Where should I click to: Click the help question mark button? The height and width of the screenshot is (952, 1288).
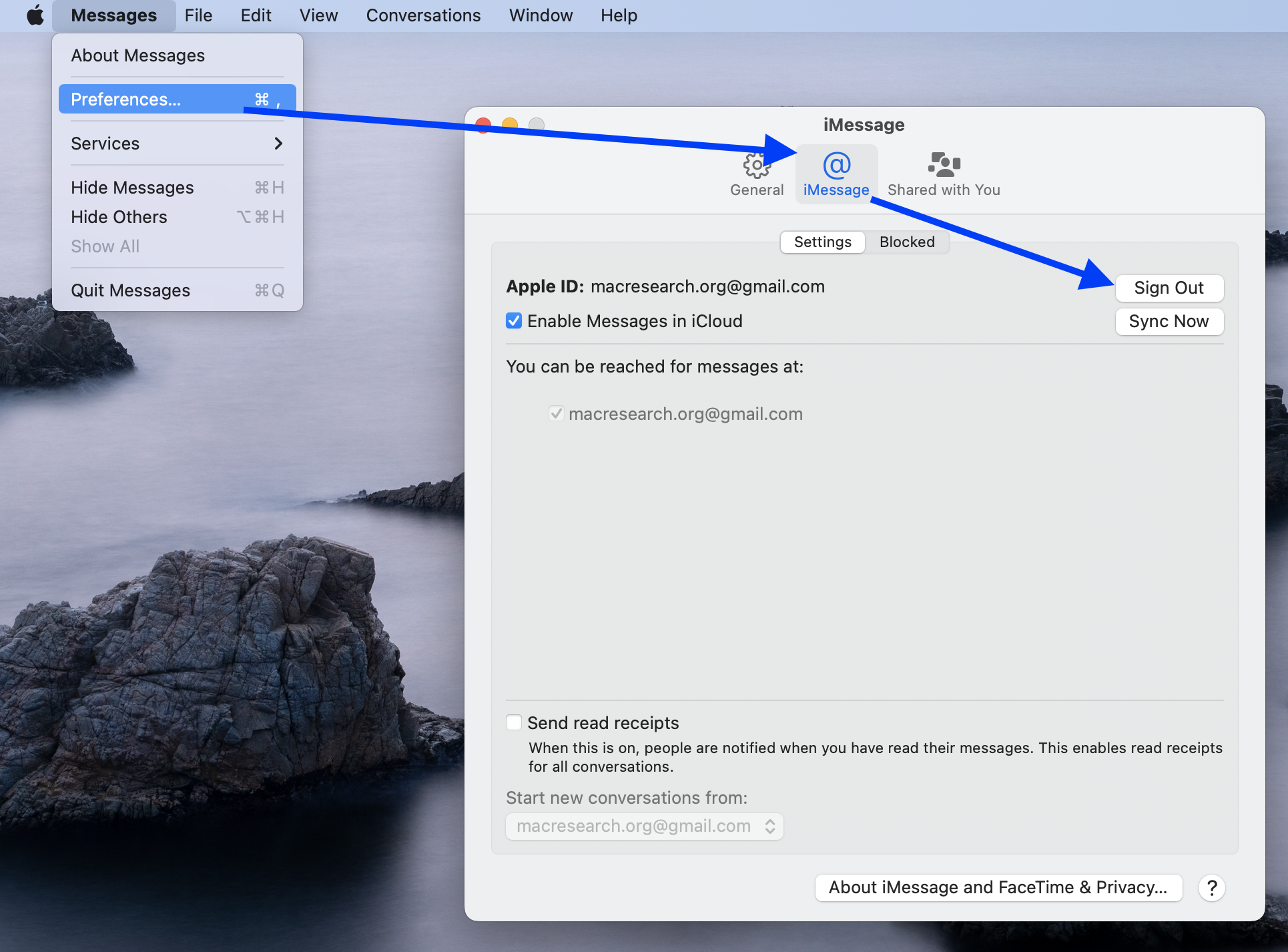click(x=1212, y=888)
